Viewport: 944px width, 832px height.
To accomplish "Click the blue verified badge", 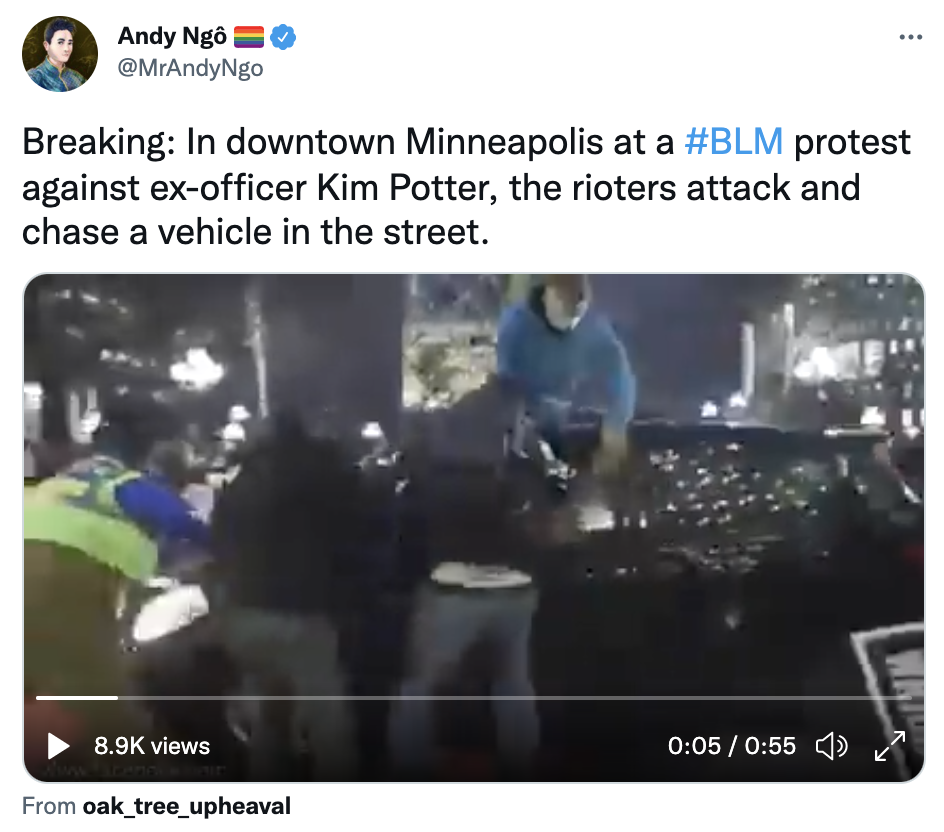I will click(282, 37).
